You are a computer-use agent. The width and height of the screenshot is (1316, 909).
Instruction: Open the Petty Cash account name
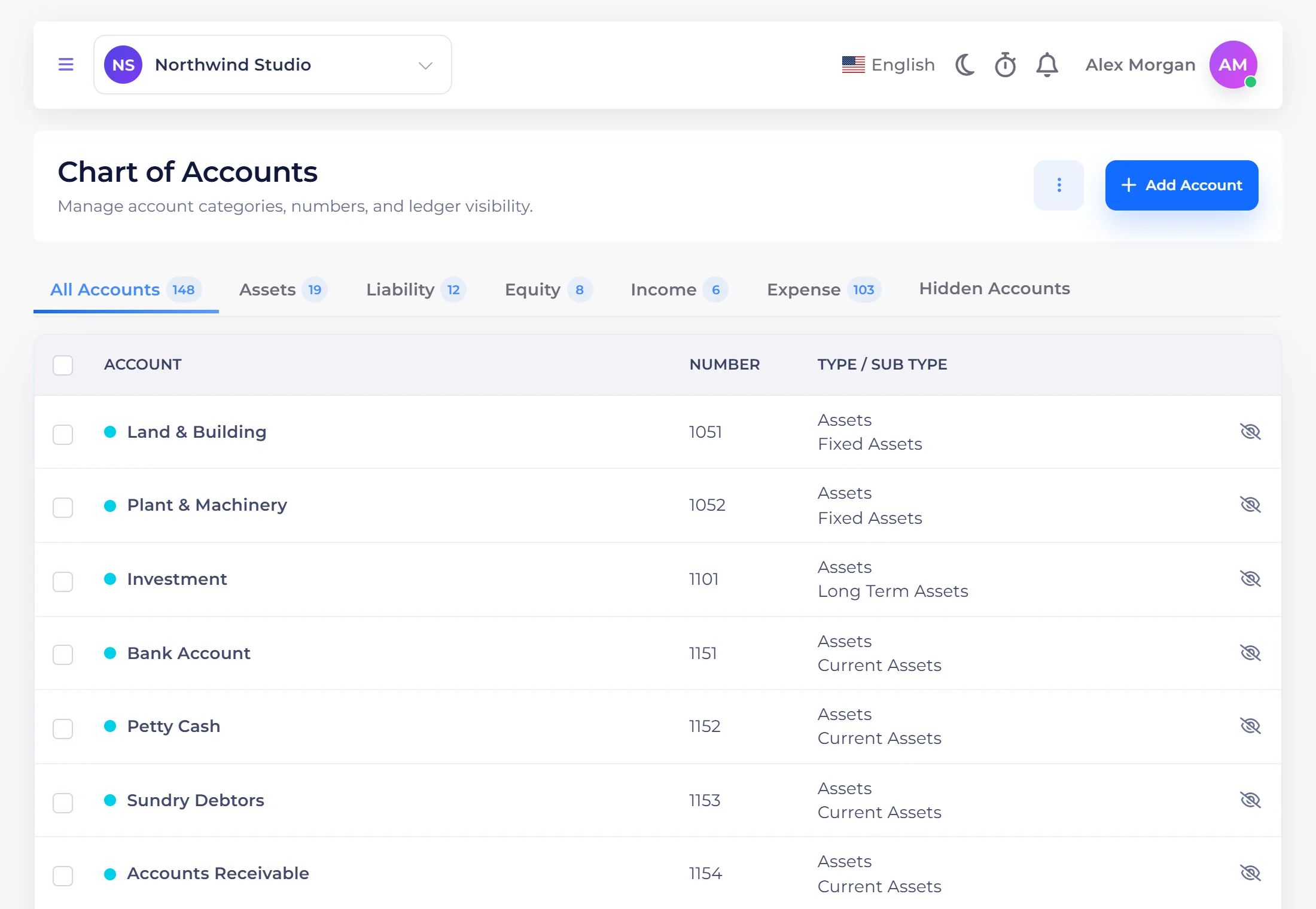(x=173, y=726)
